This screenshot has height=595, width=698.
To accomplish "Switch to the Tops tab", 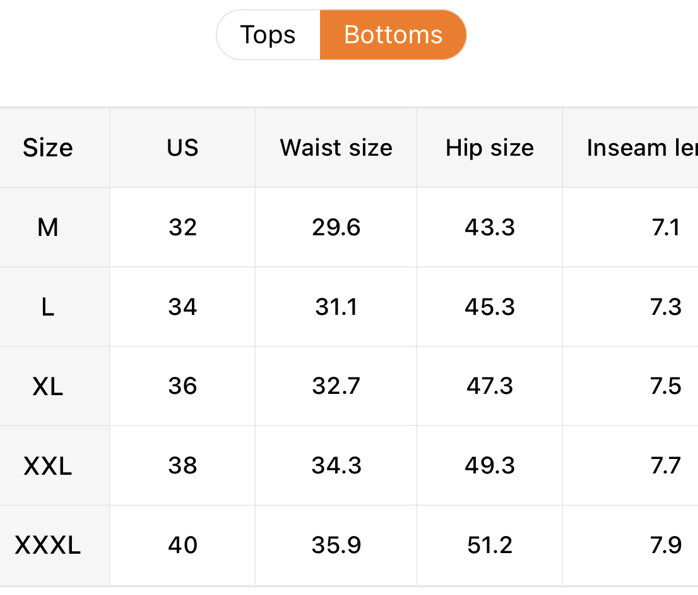I will tap(268, 35).
